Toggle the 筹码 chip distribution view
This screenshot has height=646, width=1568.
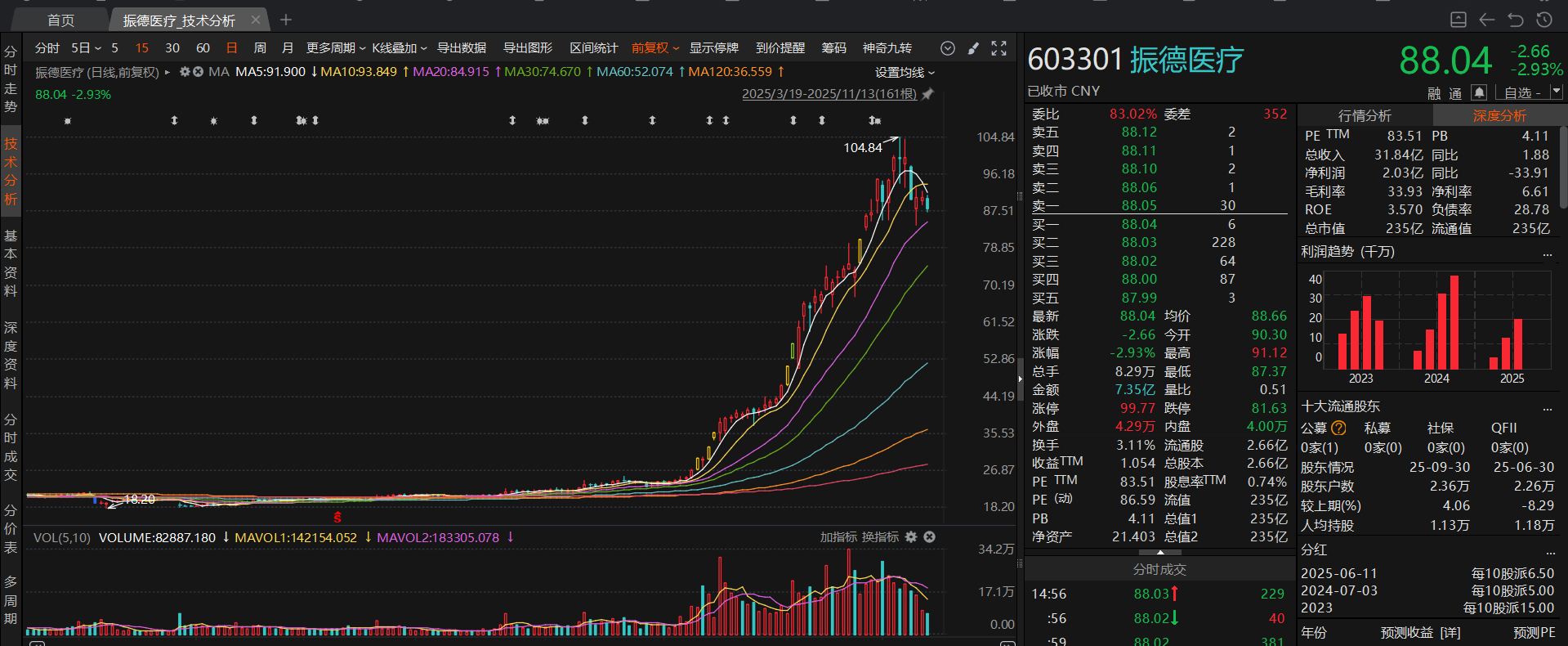click(833, 48)
